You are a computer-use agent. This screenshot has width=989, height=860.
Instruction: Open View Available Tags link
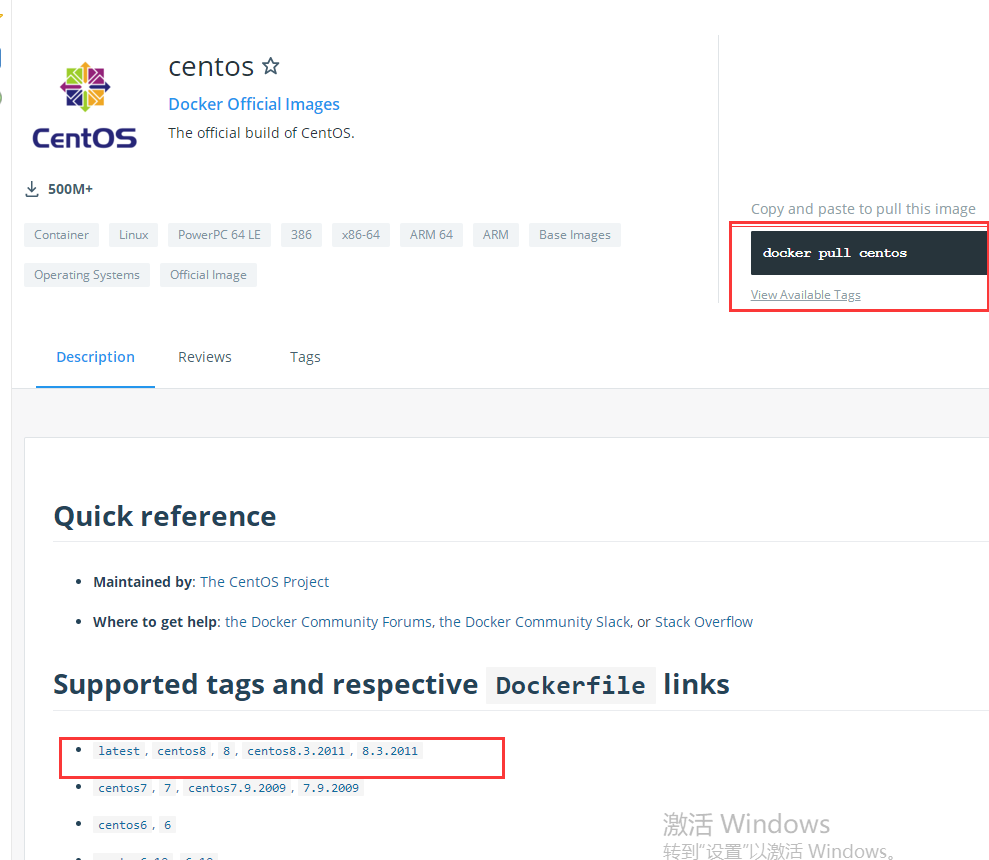coord(805,295)
